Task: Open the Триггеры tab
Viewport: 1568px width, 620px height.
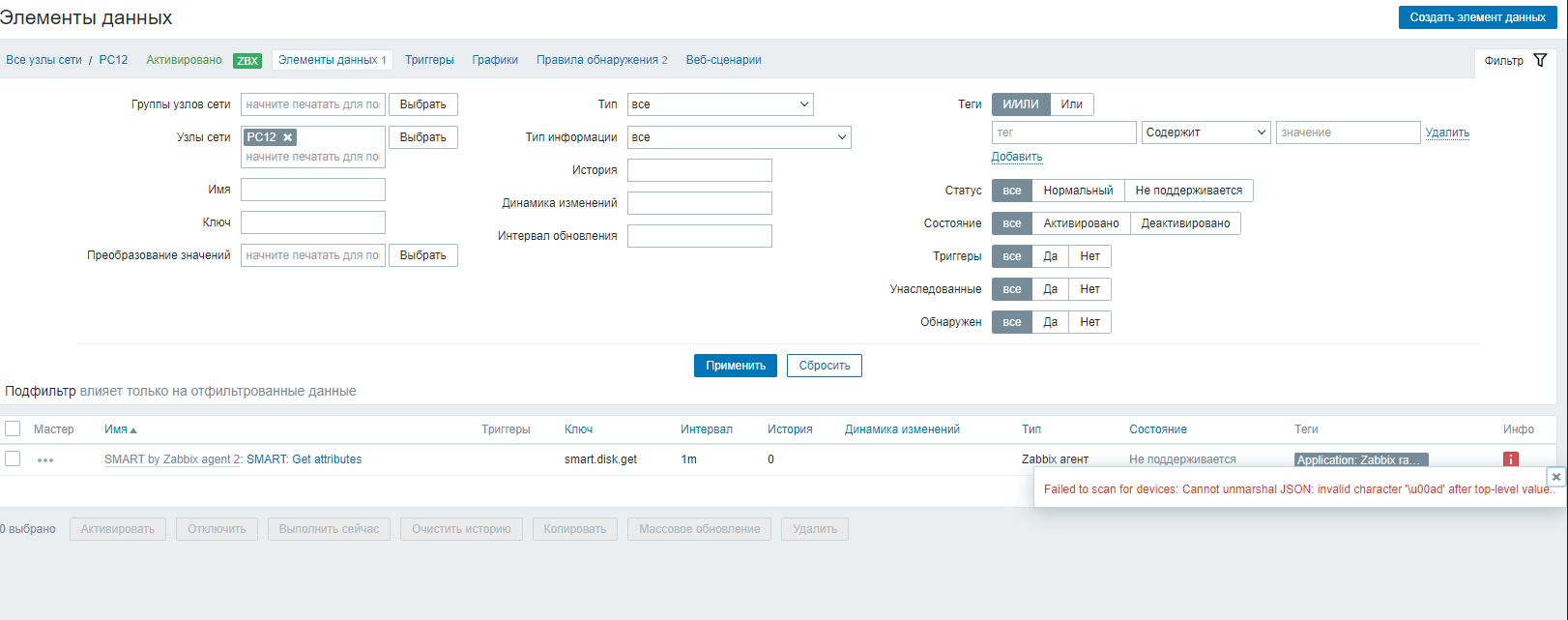Action: click(x=429, y=60)
